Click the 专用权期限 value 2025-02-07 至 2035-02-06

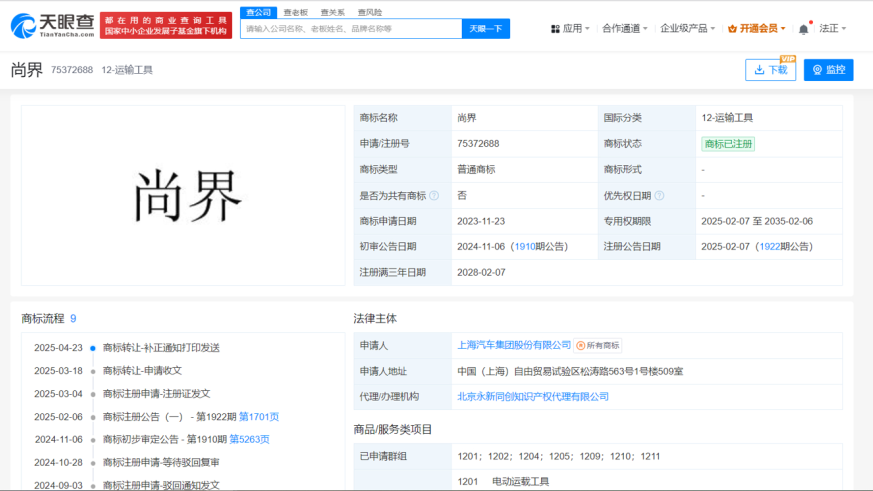coord(757,221)
